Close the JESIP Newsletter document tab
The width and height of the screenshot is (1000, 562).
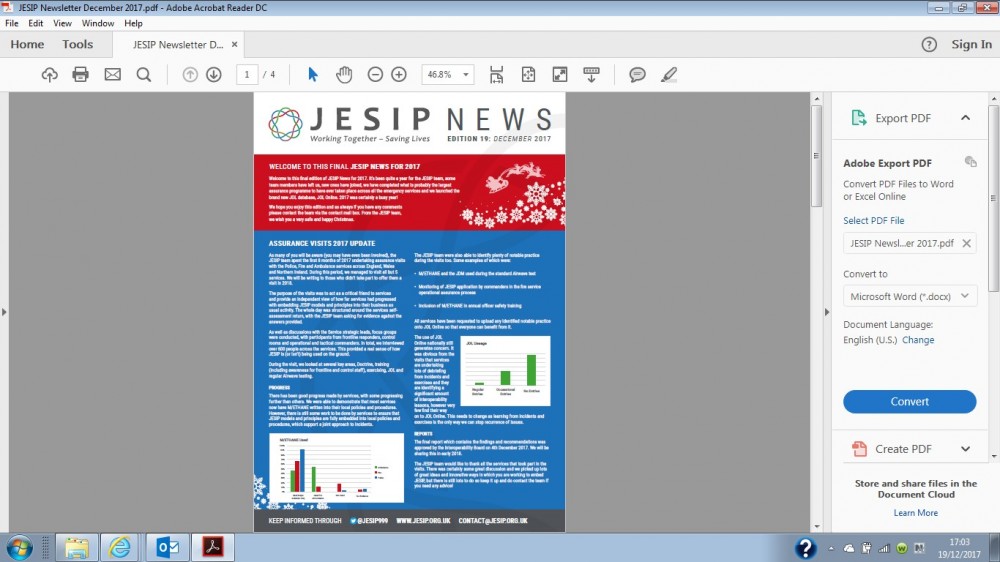[235, 45]
